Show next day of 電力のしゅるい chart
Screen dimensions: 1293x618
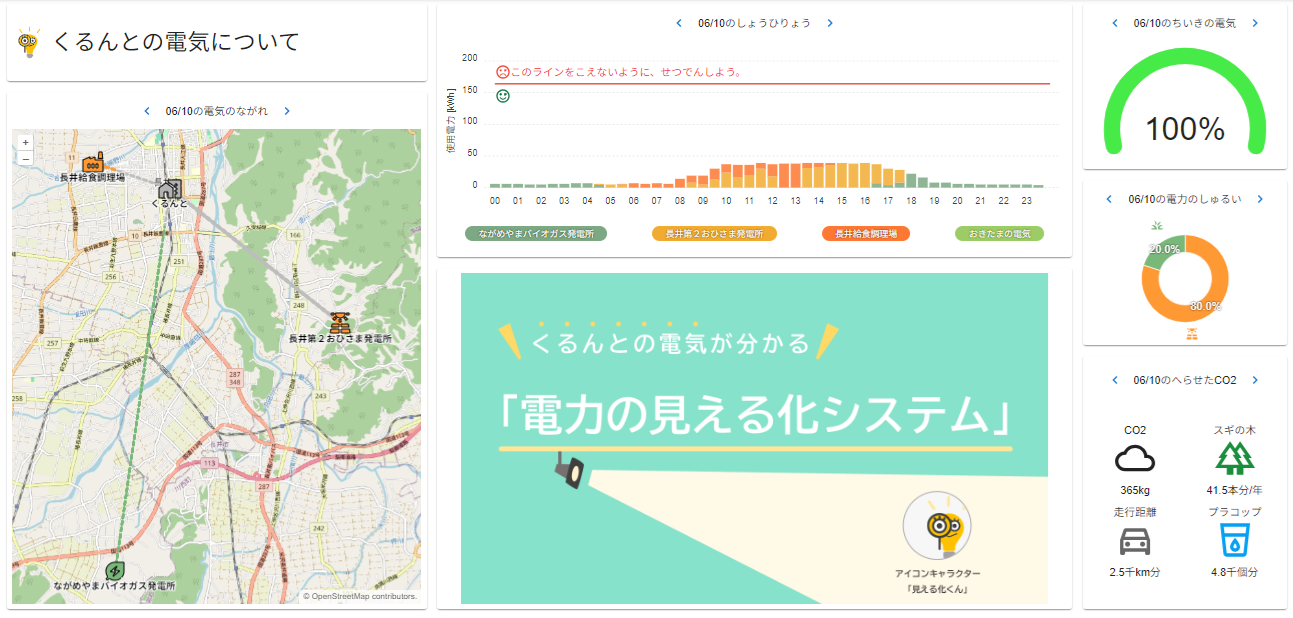[1260, 199]
